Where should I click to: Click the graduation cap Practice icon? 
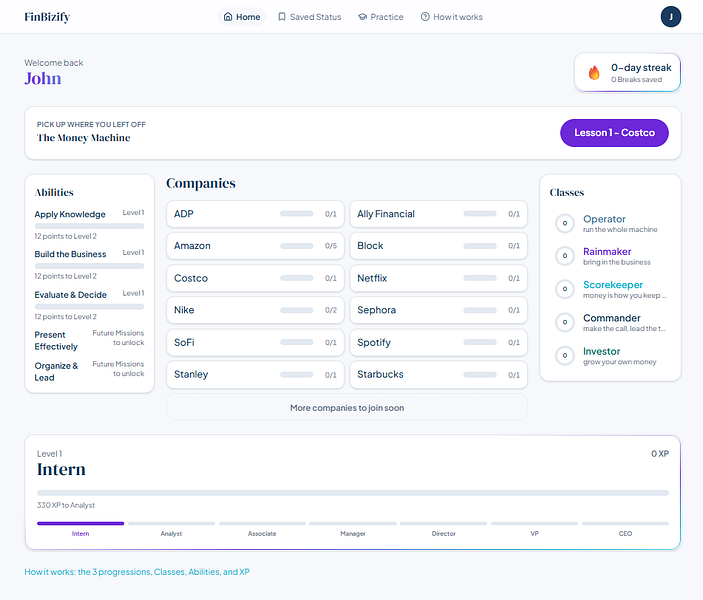tap(362, 17)
